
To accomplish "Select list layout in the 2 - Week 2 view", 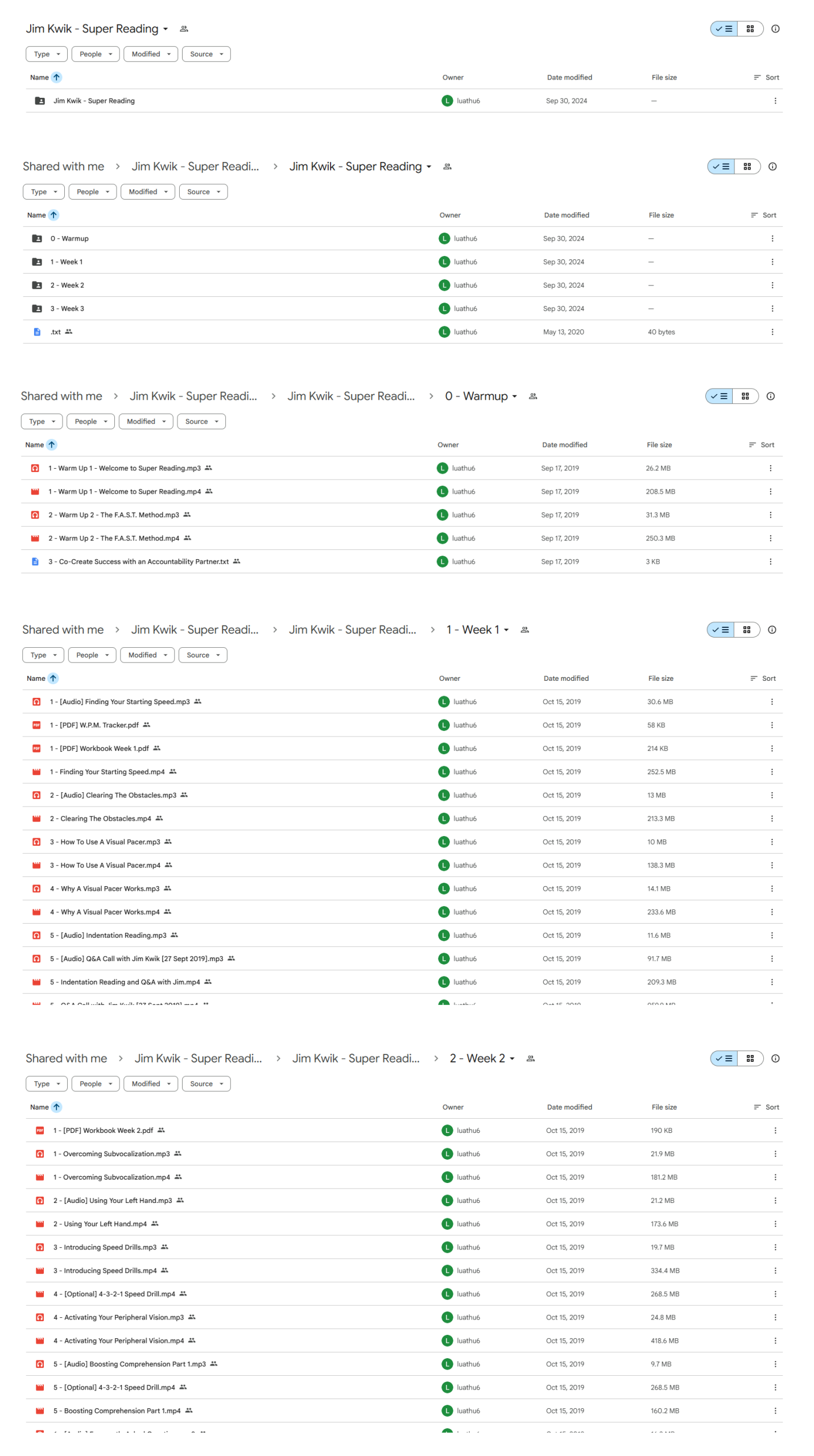I will coord(724,1058).
